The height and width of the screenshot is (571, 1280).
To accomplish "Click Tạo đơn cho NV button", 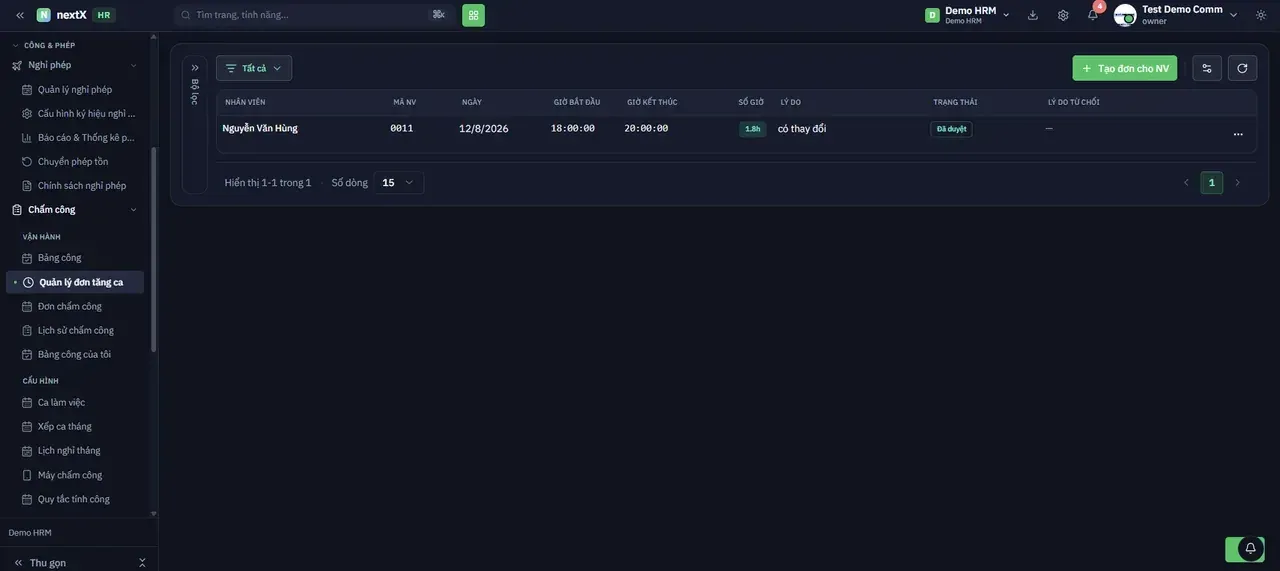I will [x=1125, y=68].
